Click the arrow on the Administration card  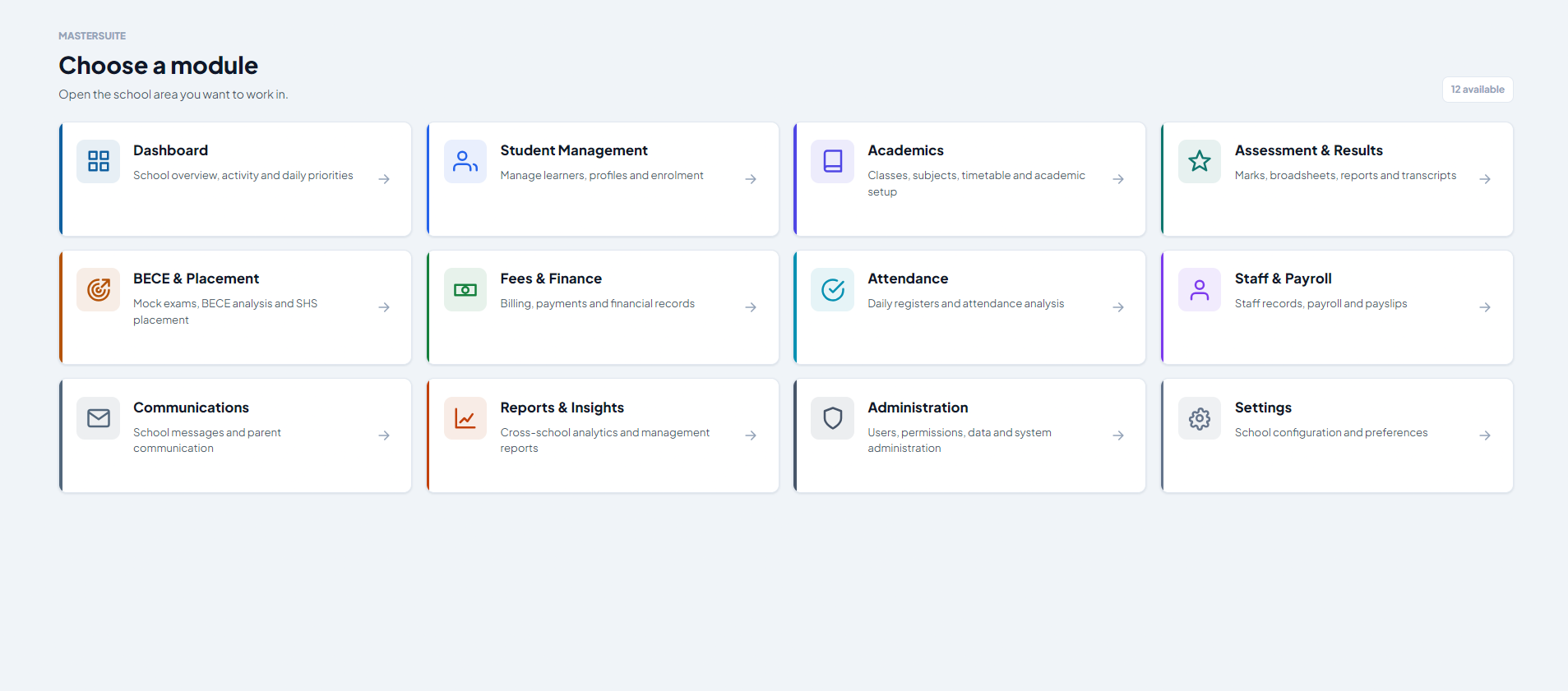tap(1118, 435)
